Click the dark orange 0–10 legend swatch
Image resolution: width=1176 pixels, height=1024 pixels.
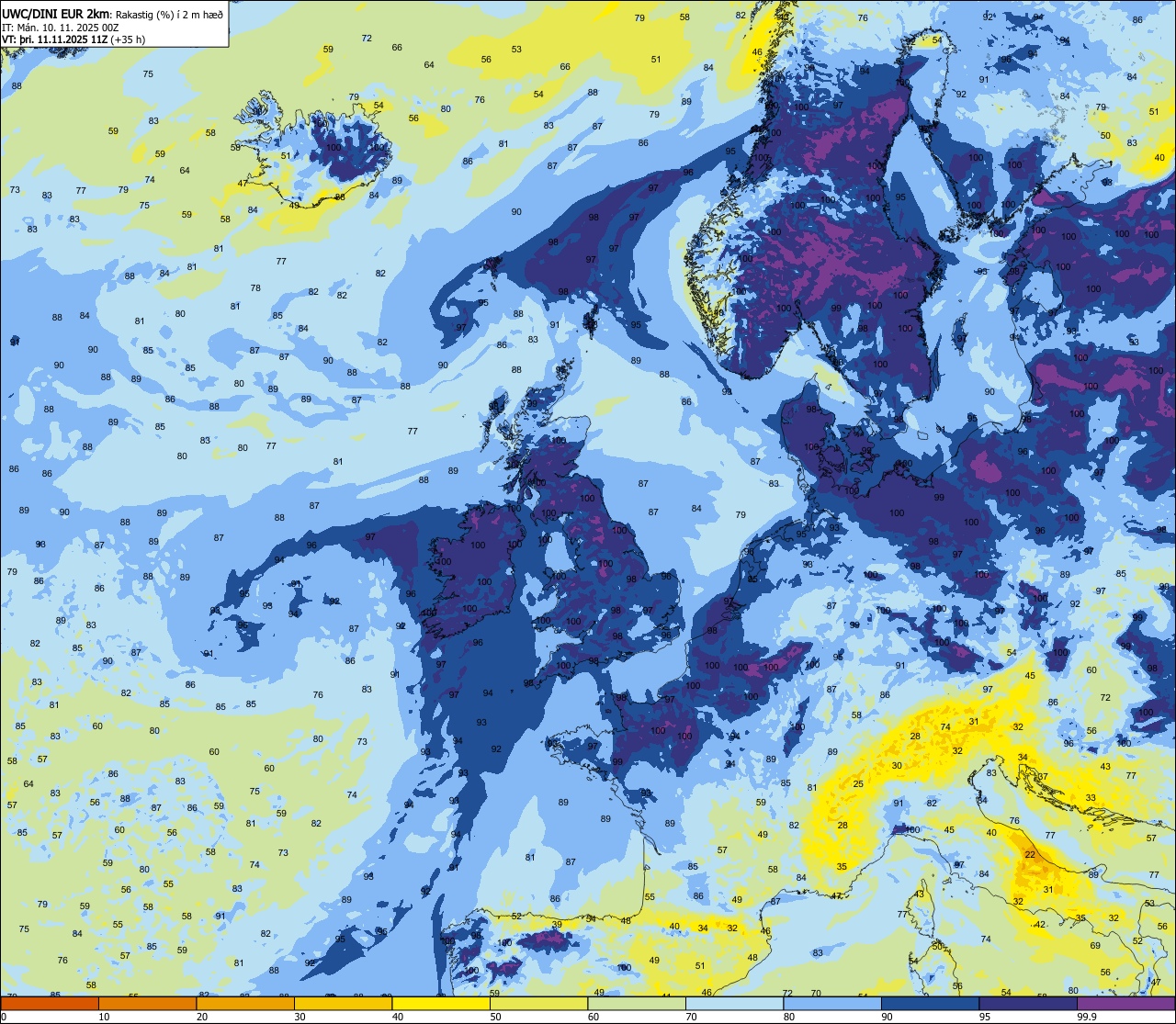(49, 1004)
